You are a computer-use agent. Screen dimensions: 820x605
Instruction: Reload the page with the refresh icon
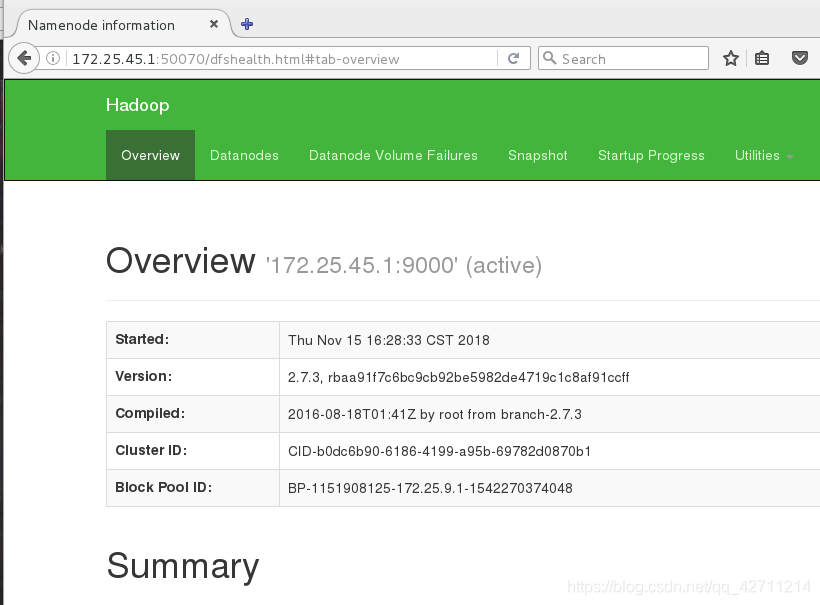pos(514,58)
